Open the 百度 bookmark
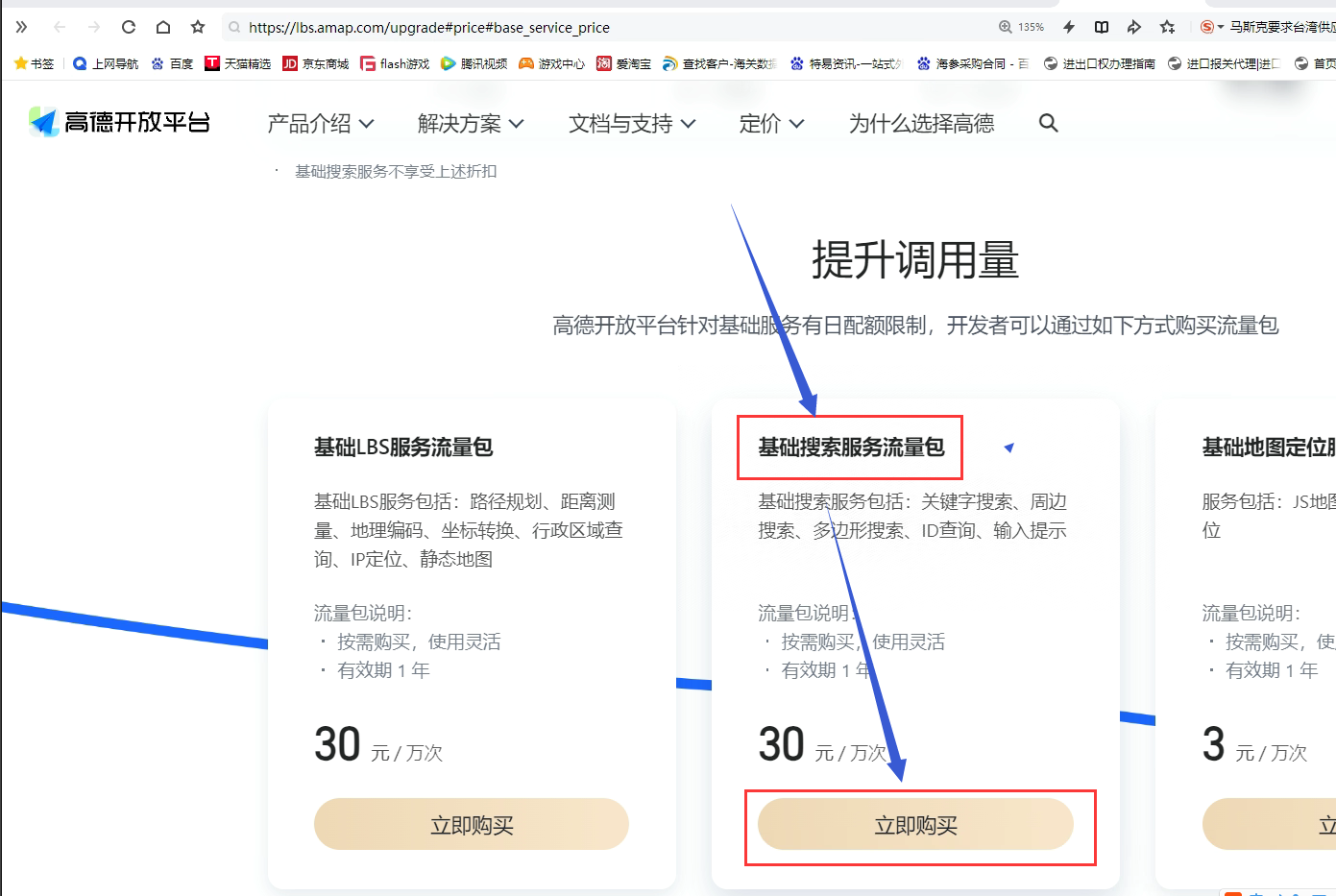This screenshot has height=896, width=1336. (x=172, y=63)
